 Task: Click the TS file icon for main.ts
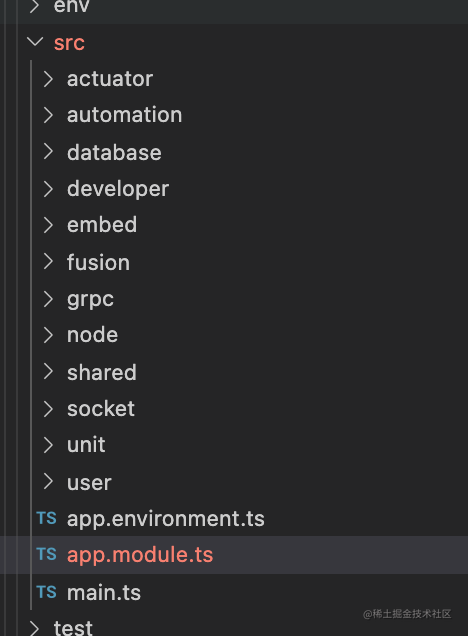pos(46,592)
